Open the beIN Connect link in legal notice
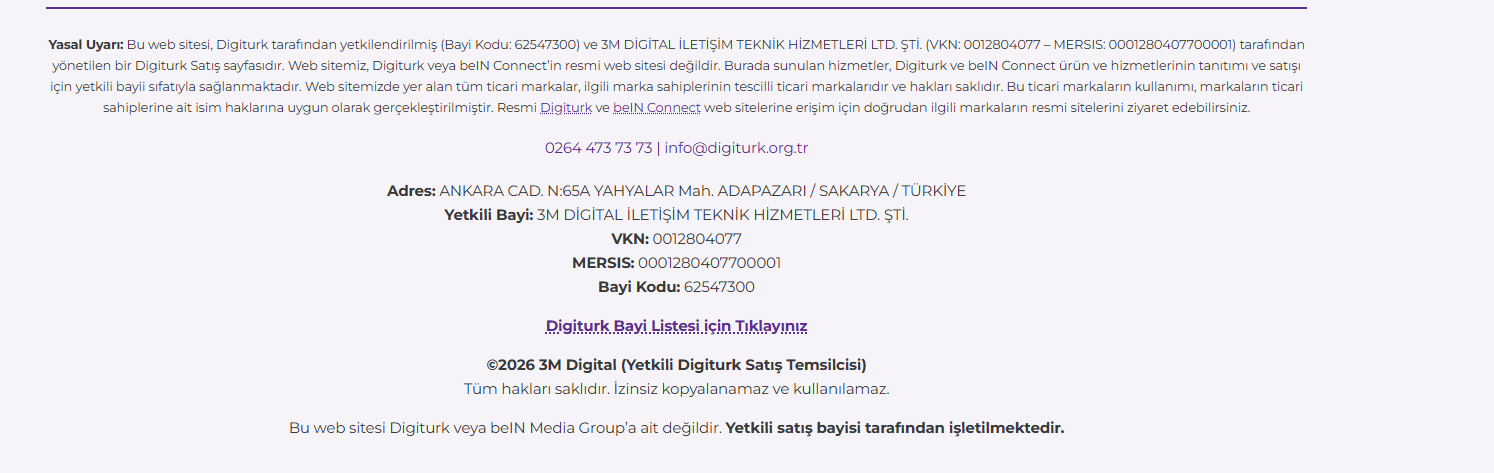Screen dimensions: 1494x473 [657, 108]
